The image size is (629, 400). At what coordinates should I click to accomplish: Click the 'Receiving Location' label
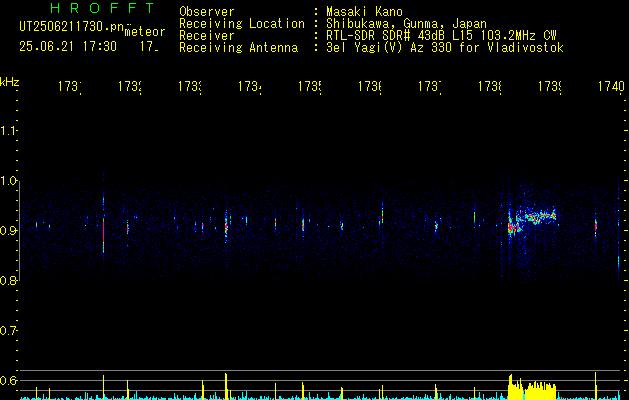coord(242,24)
